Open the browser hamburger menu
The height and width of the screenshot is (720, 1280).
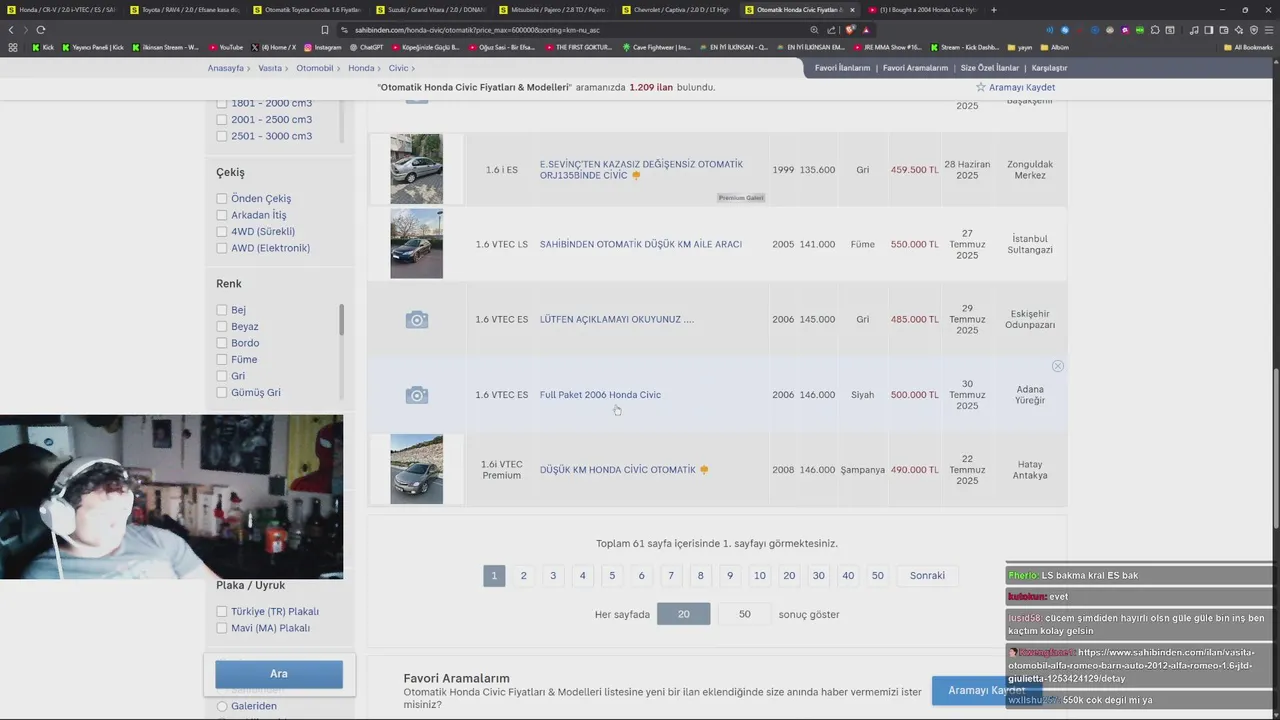[1269, 30]
